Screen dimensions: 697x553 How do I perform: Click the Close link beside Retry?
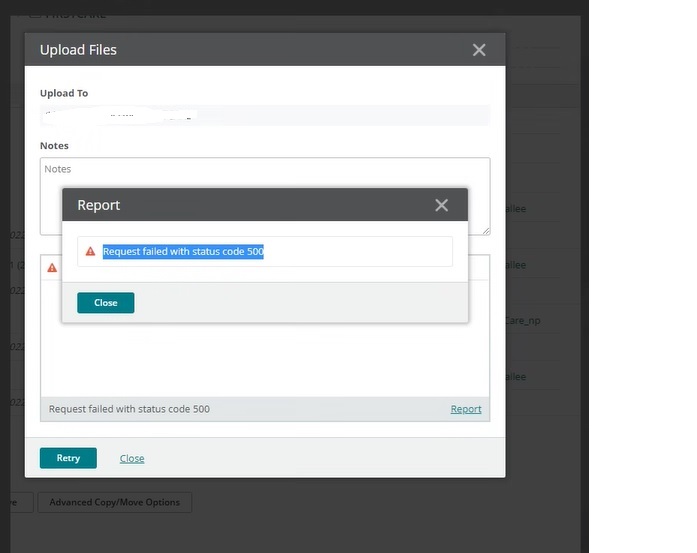coord(132,458)
